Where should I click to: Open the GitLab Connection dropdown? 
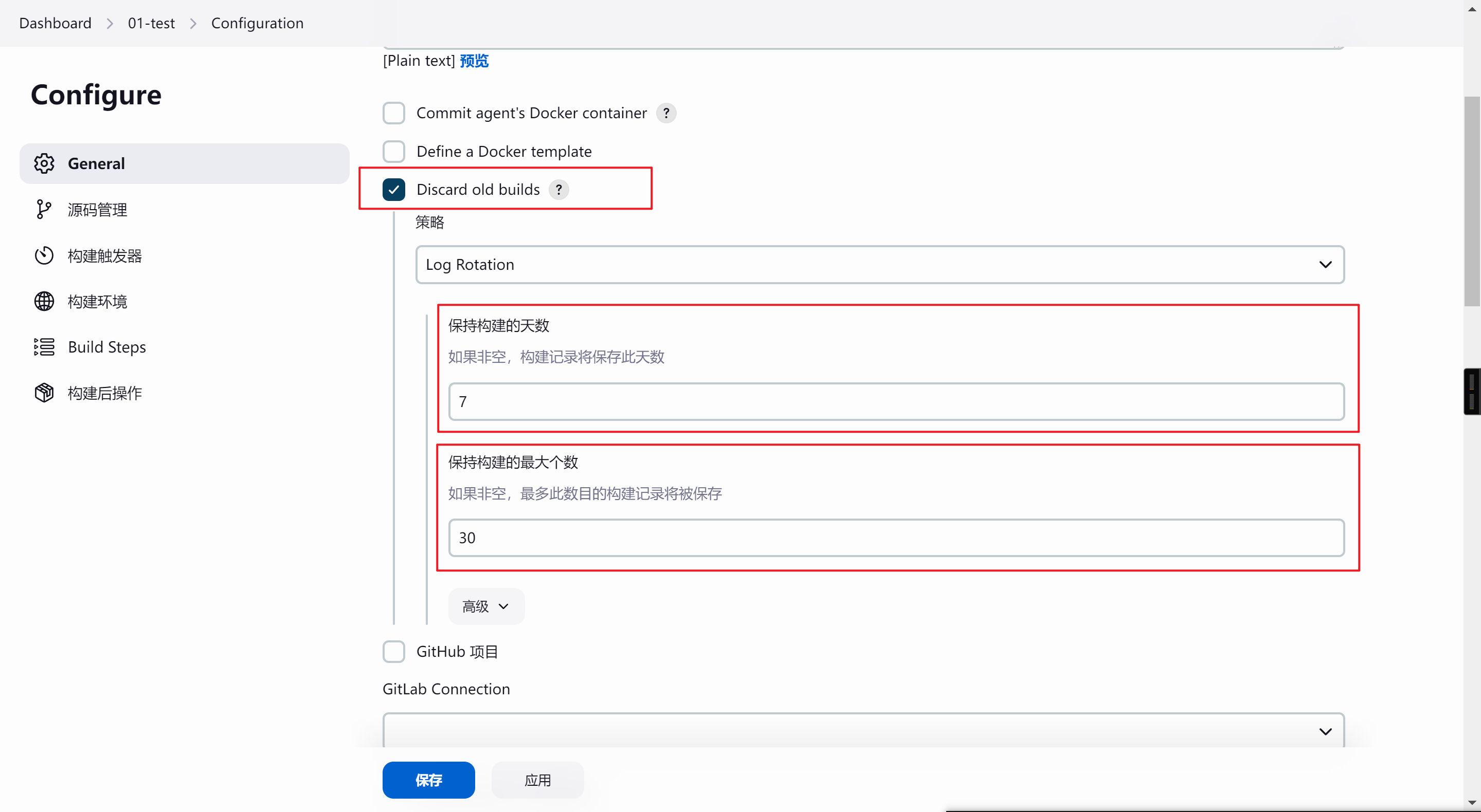(862, 731)
